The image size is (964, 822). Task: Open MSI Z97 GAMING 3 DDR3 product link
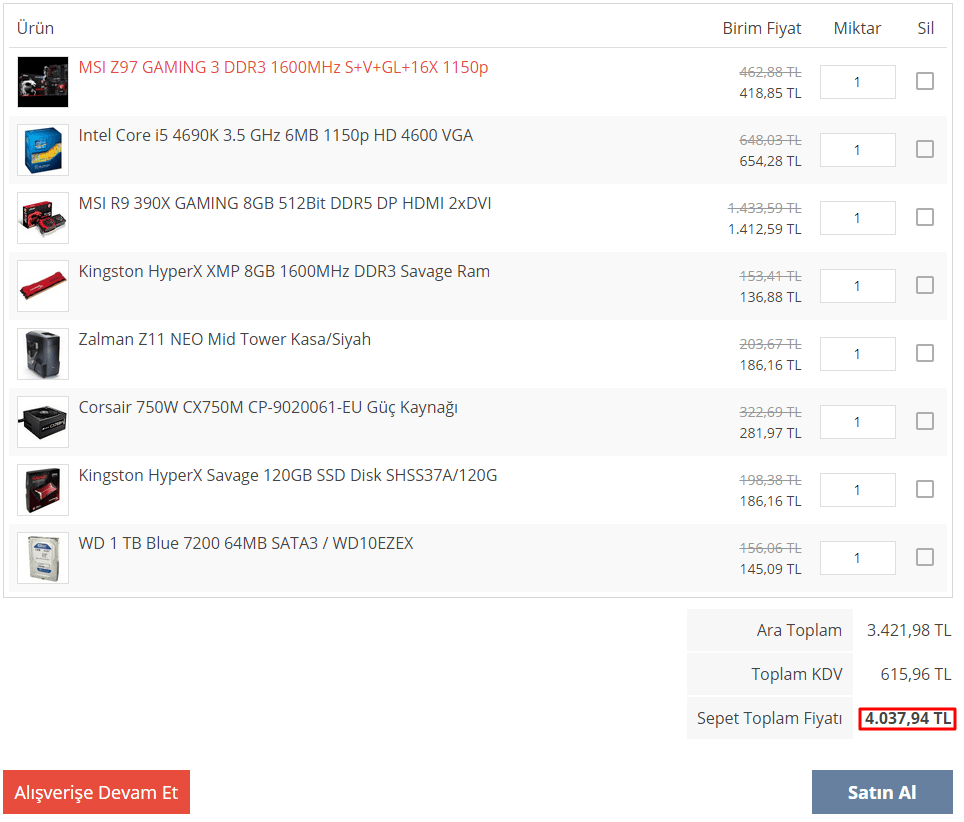283,67
